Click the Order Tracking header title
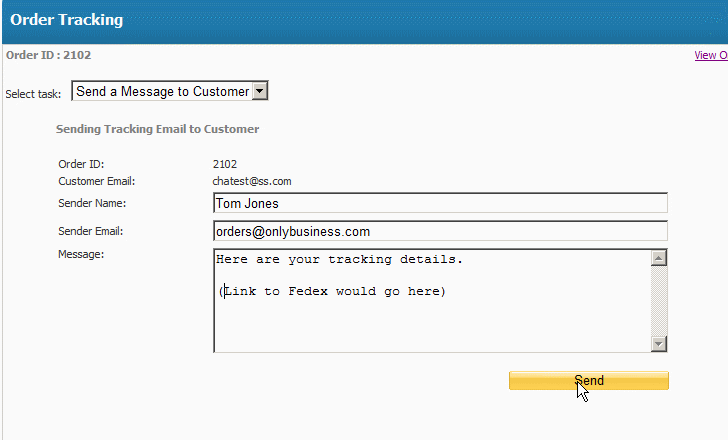Screen dimensions: 728x440 (x=66, y=20)
